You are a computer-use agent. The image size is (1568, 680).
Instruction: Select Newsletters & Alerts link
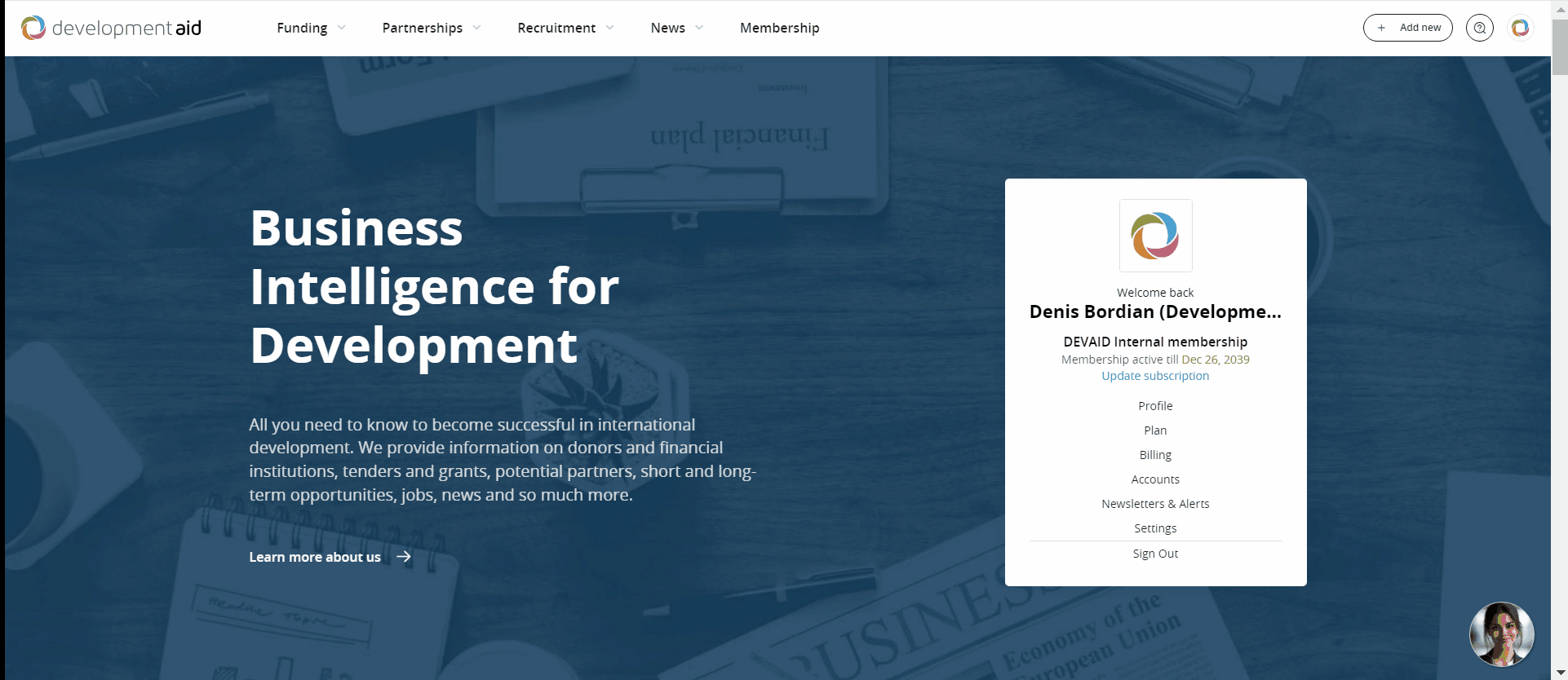click(x=1155, y=504)
